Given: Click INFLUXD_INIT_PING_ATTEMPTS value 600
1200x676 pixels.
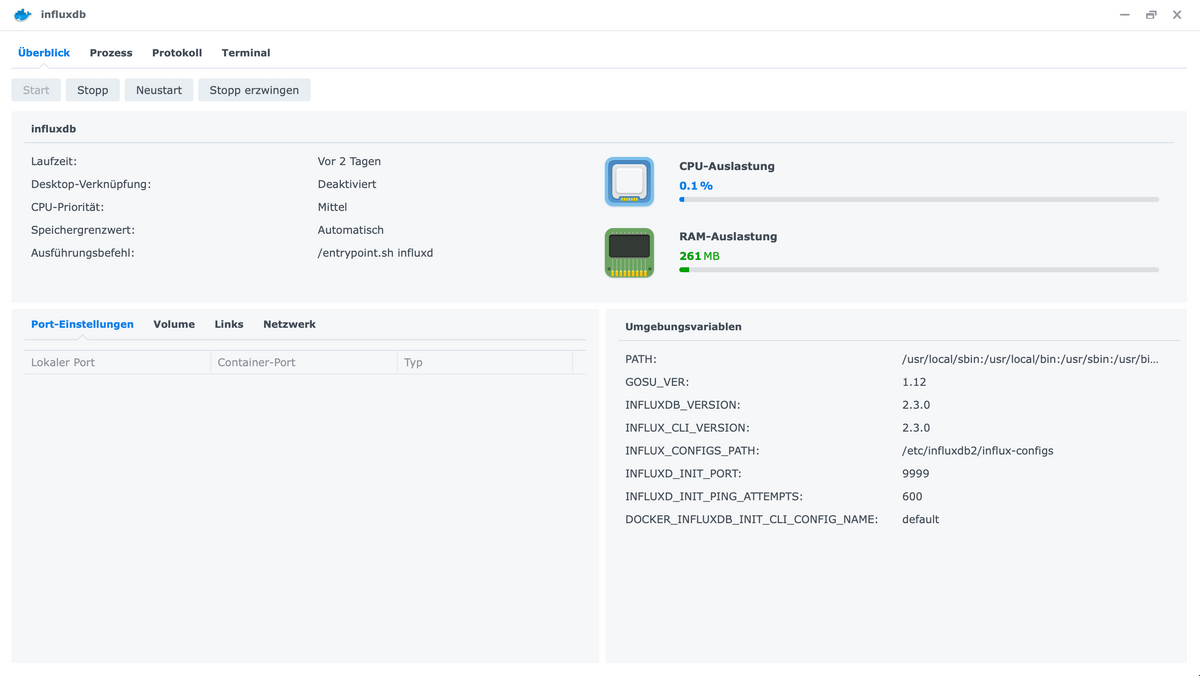Looking at the screenshot, I should pyautogui.click(x=912, y=497).
